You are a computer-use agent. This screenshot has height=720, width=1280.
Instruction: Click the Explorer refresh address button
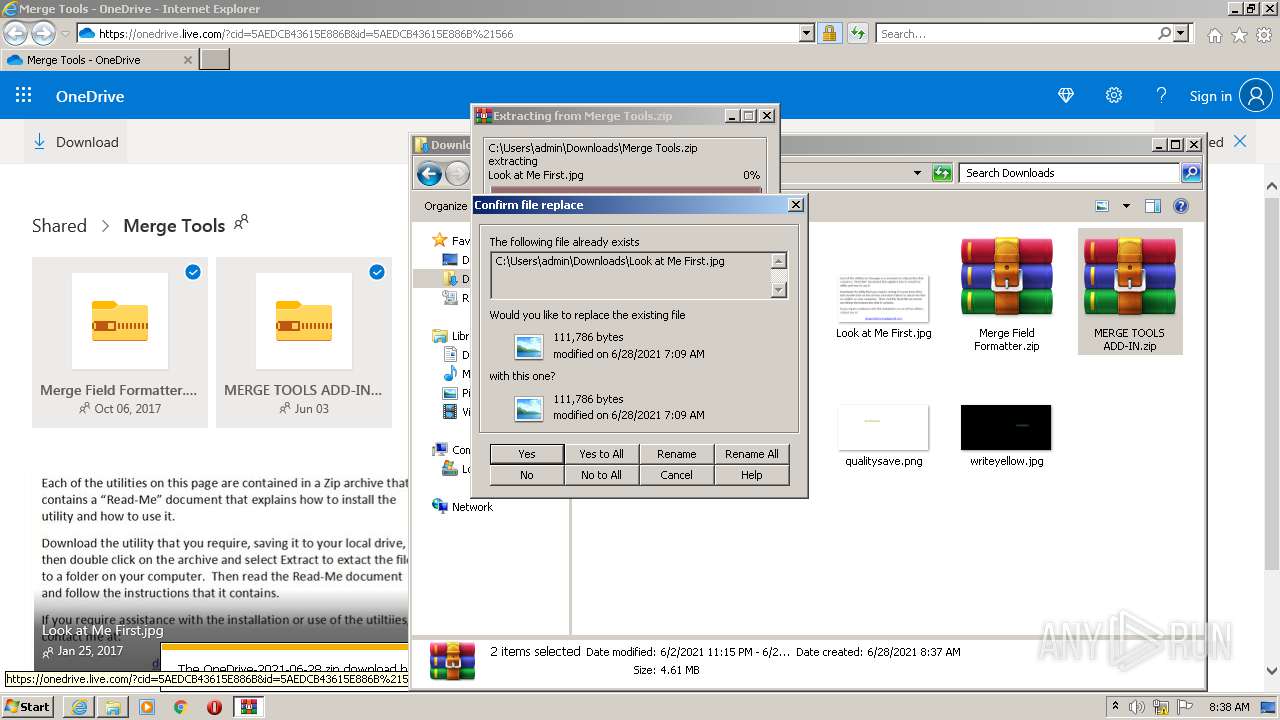(942, 173)
